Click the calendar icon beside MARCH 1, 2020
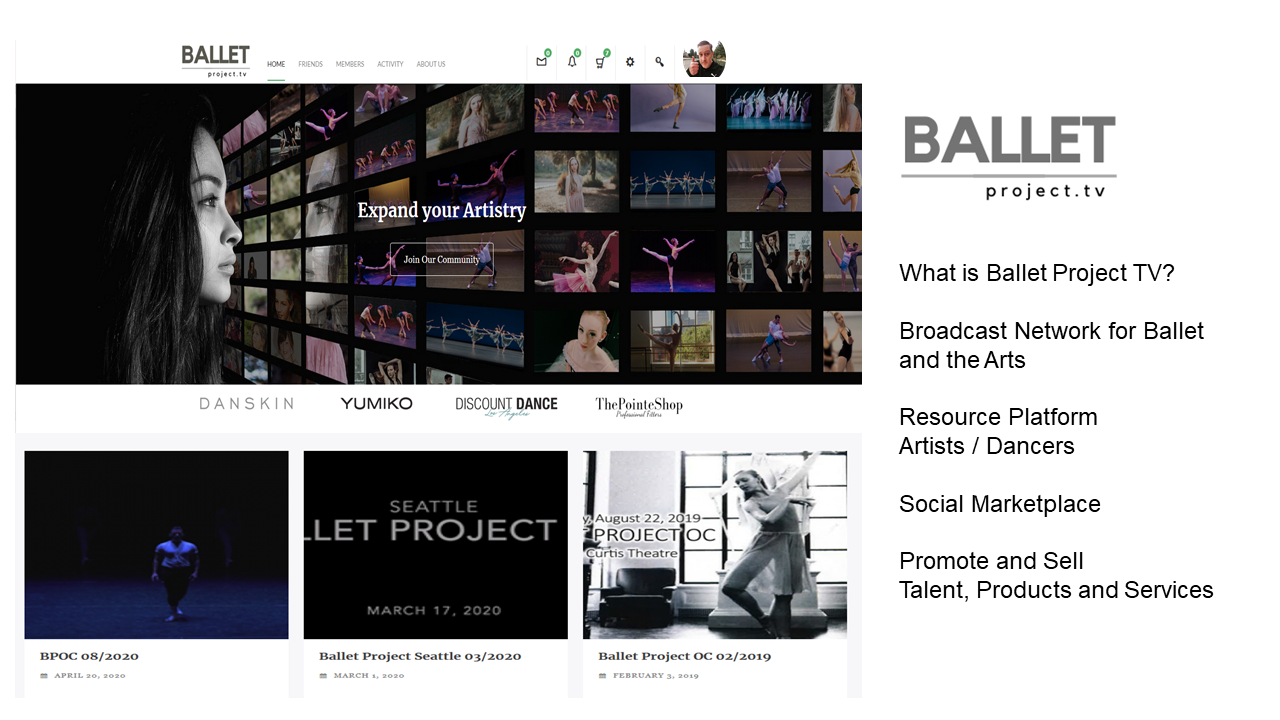Screen dimensions: 1280x720 (323, 676)
